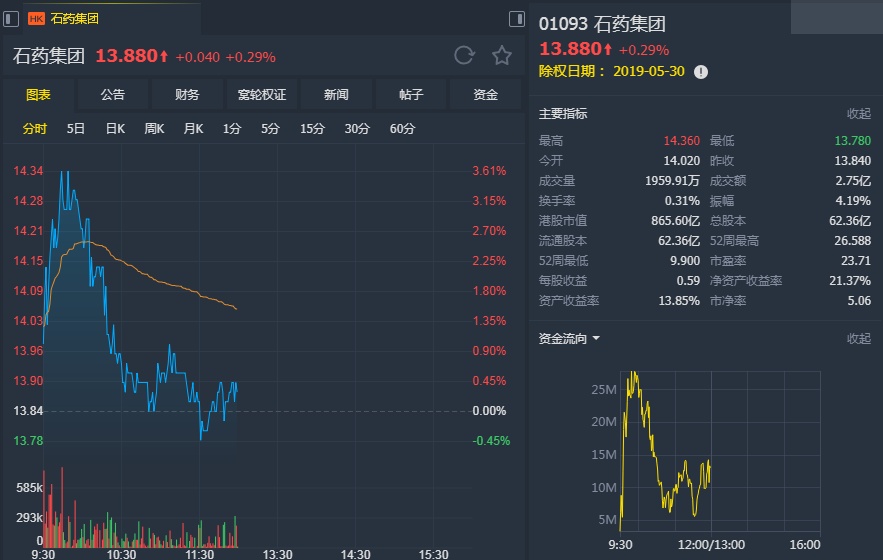Viewport: 883px width, 560px height.
Task: Collapse the 资金流向 section
Action: pos(858,339)
